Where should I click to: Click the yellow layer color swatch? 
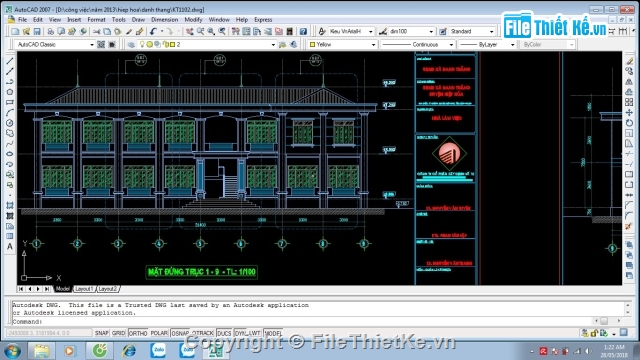[x=172, y=44]
